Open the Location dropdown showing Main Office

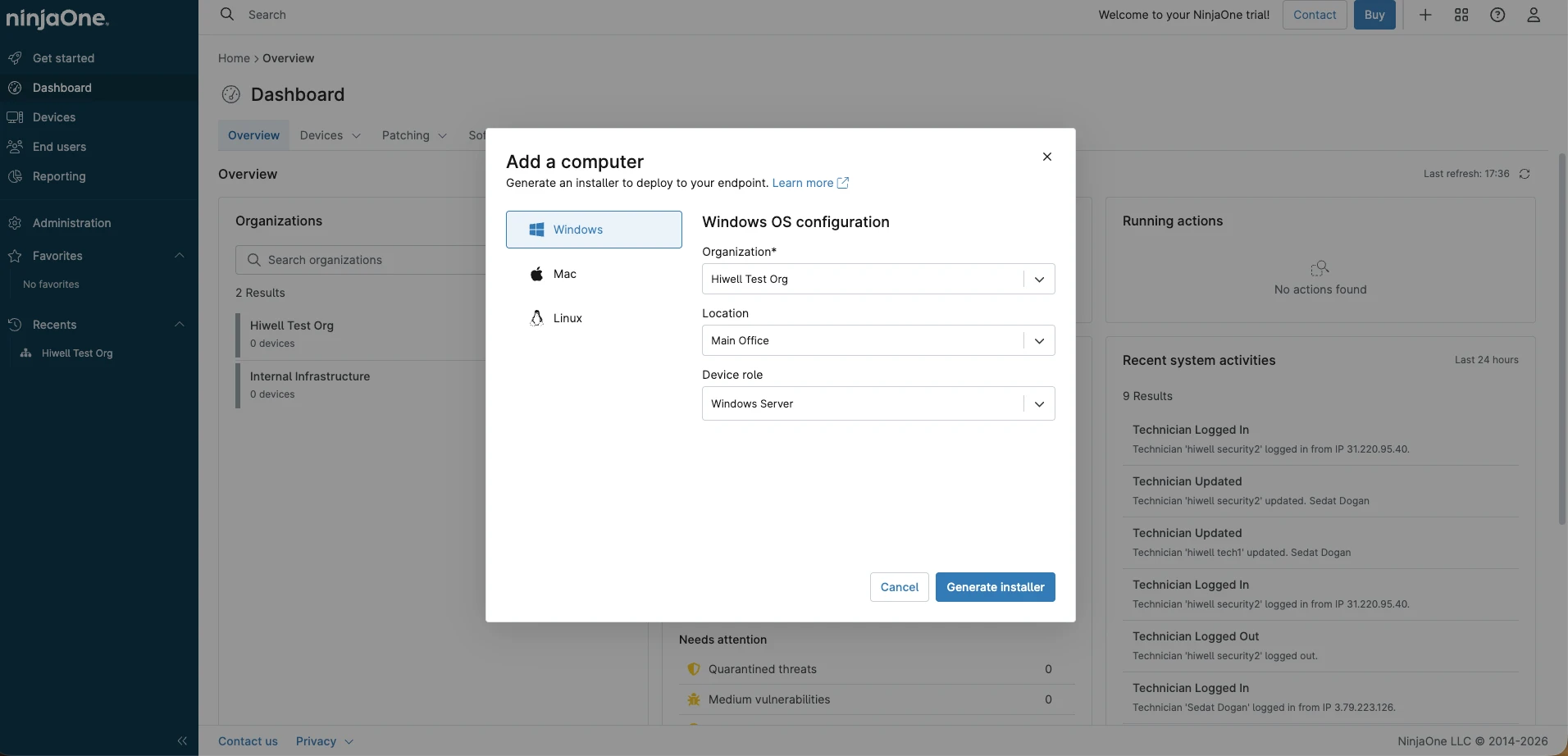click(x=878, y=340)
